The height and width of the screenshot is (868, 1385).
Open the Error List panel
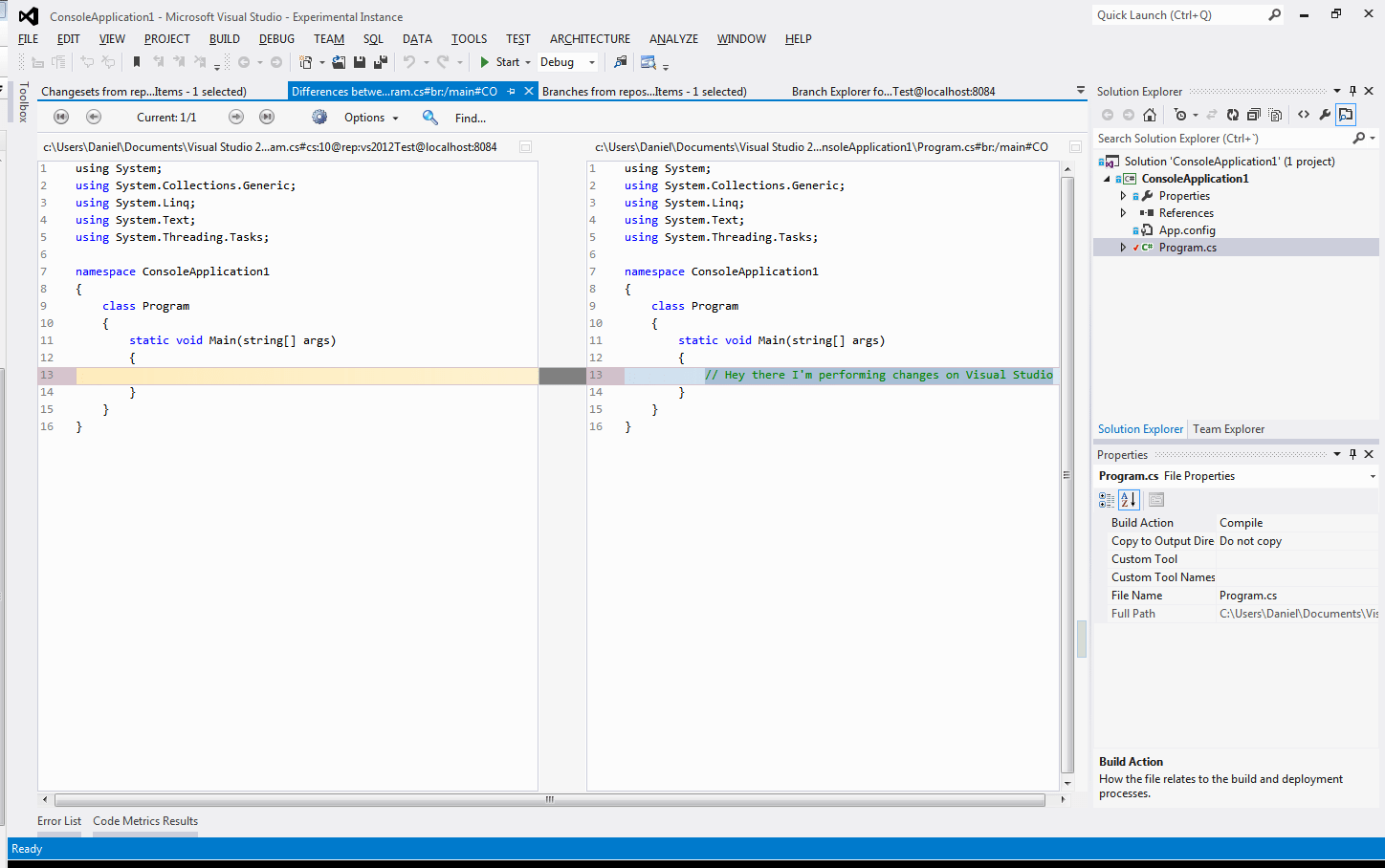pos(59,821)
